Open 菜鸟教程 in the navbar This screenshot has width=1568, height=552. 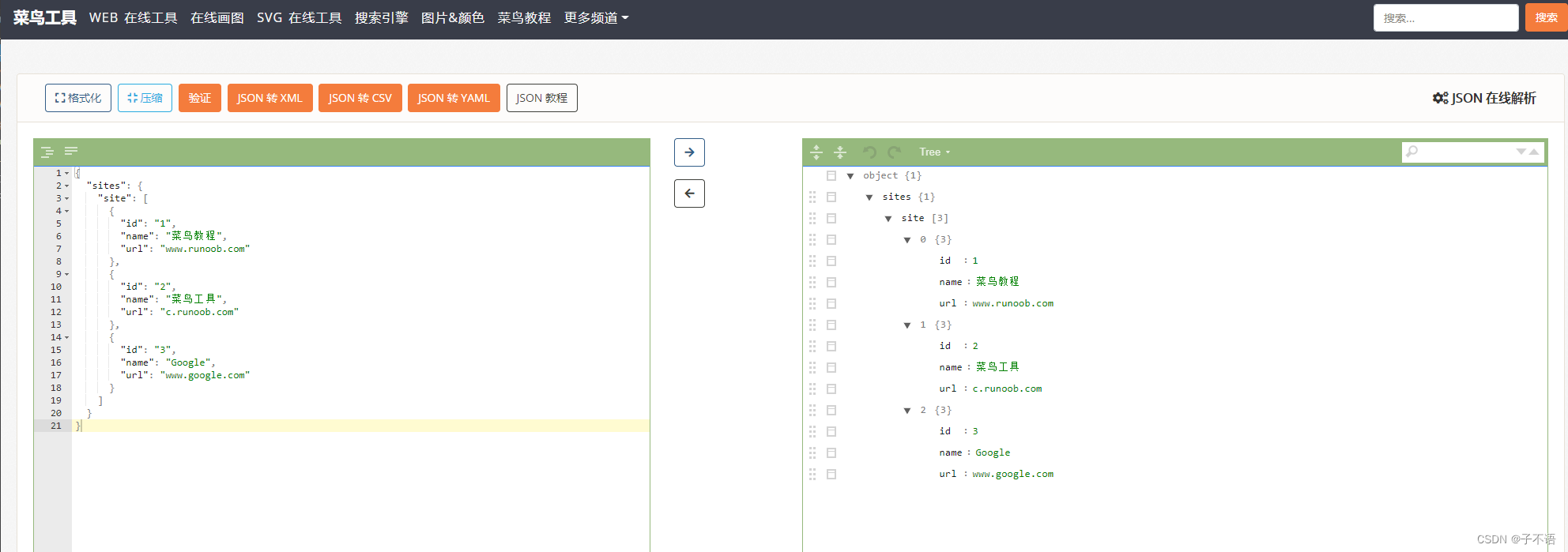click(524, 18)
